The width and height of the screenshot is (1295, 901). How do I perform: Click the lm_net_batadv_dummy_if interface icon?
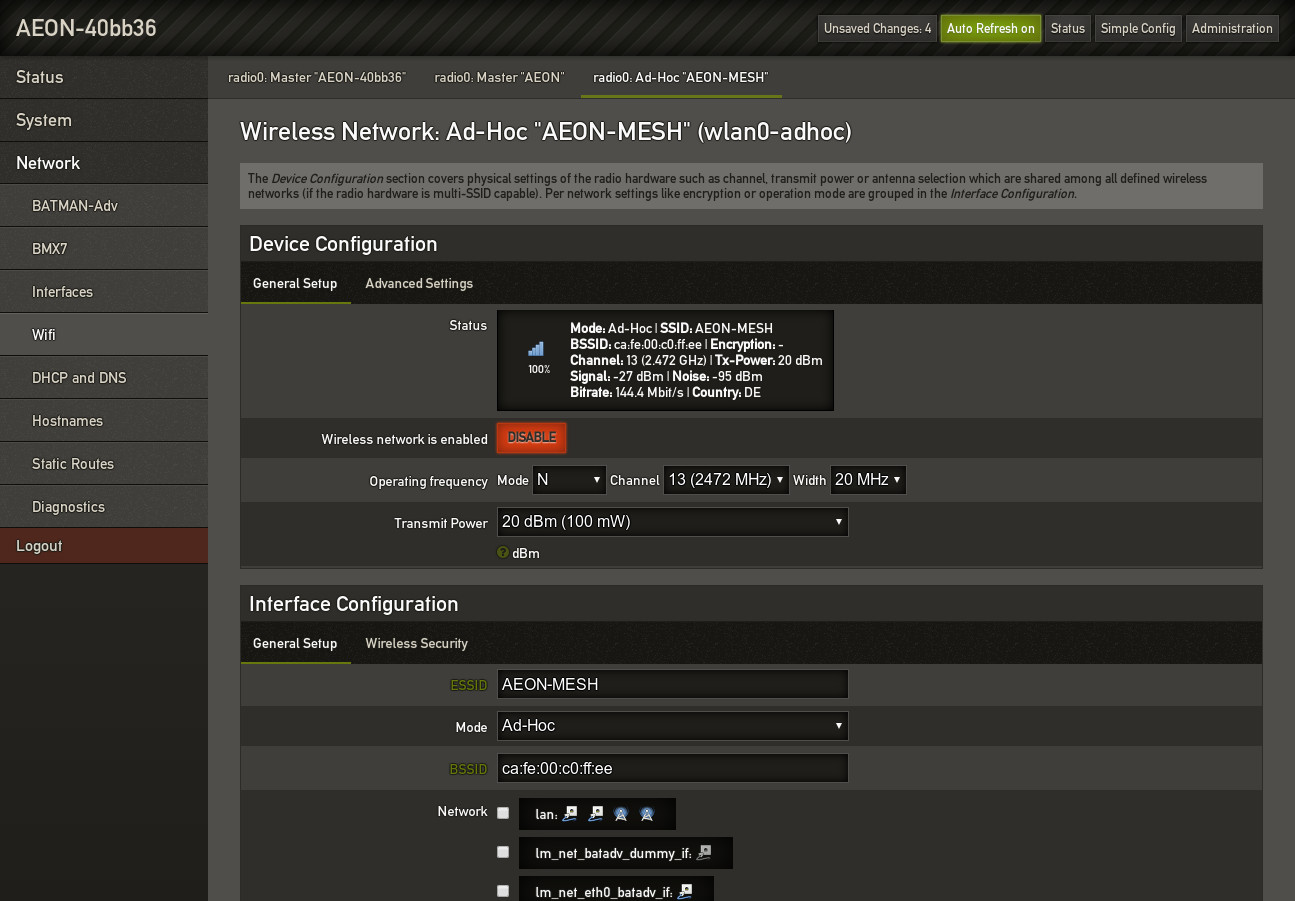click(x=704, y=853)
